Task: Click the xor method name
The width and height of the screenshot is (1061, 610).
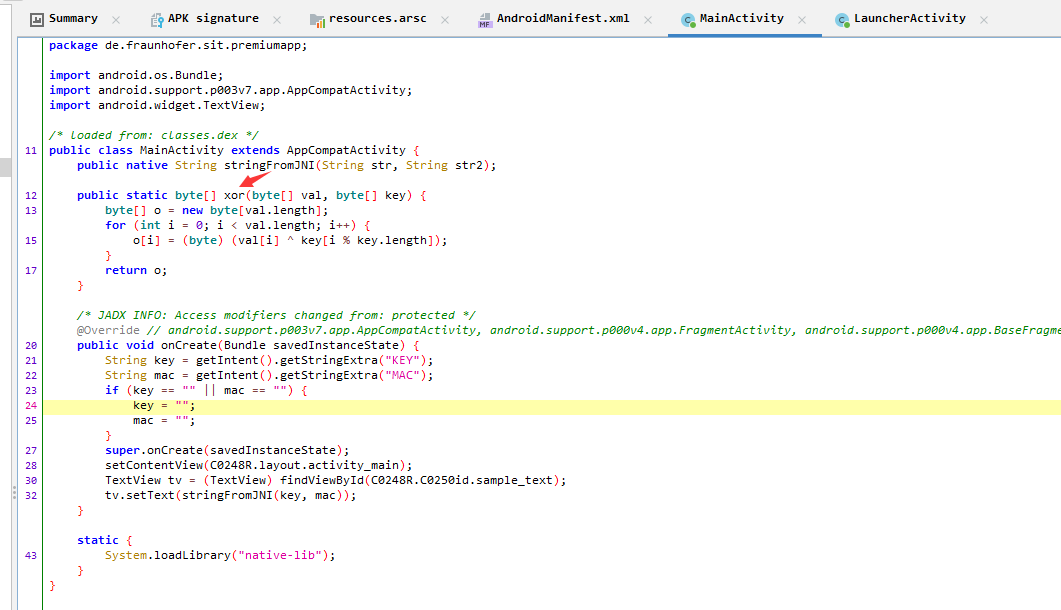Action: (x=234, y=195)
